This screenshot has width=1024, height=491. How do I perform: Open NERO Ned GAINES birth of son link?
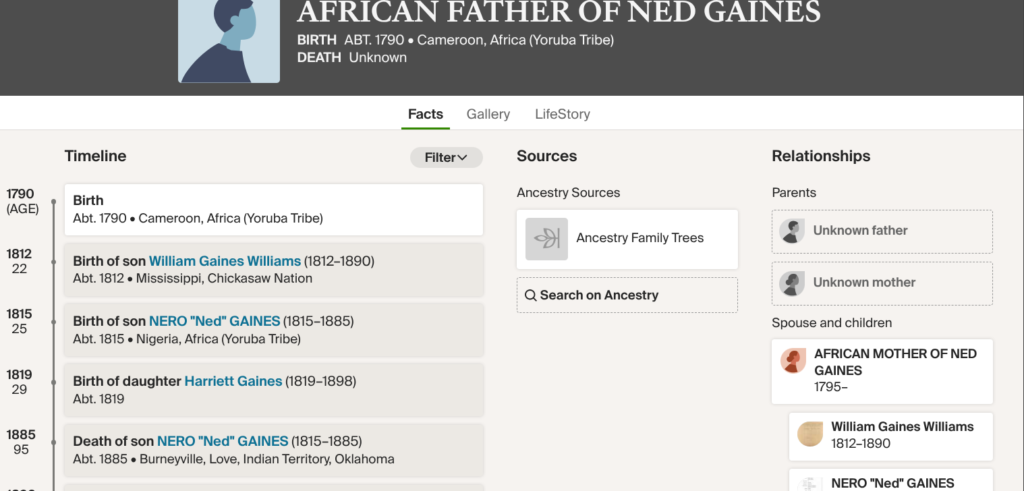click(214, 321)
